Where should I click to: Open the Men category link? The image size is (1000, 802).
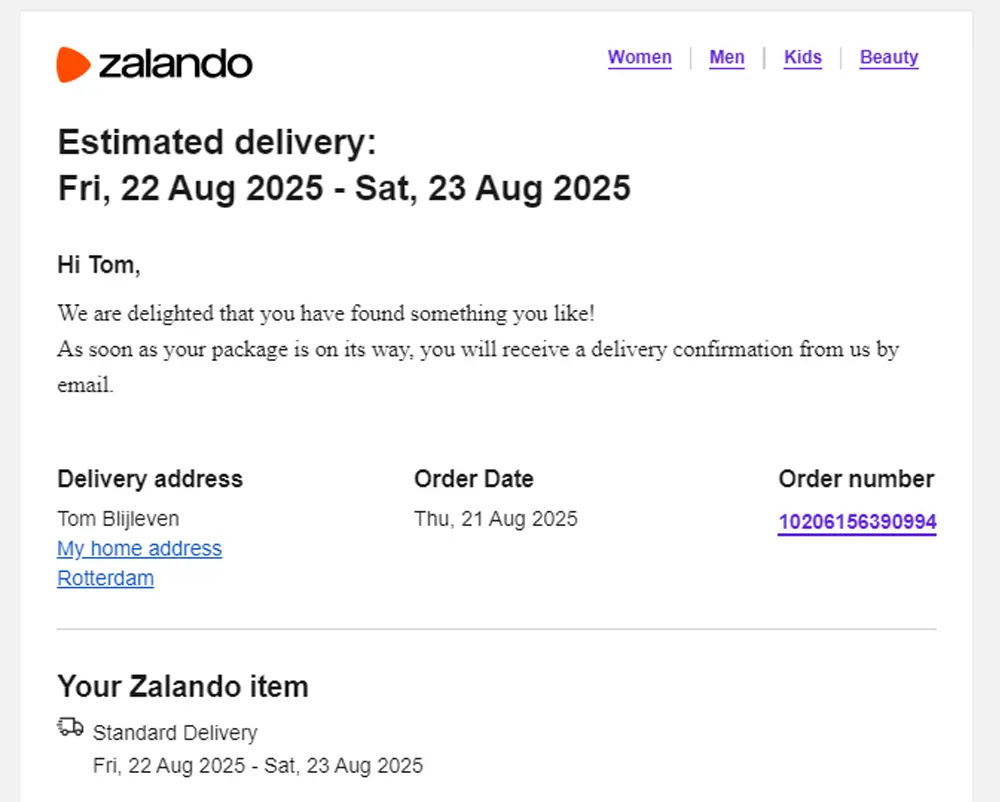tap(727, 57)
